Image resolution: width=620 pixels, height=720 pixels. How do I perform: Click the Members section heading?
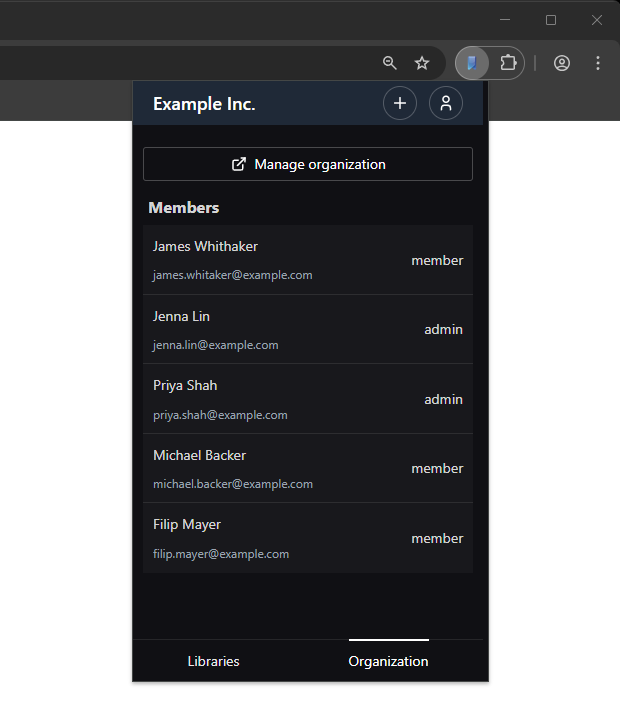click(x=184, y=208)
